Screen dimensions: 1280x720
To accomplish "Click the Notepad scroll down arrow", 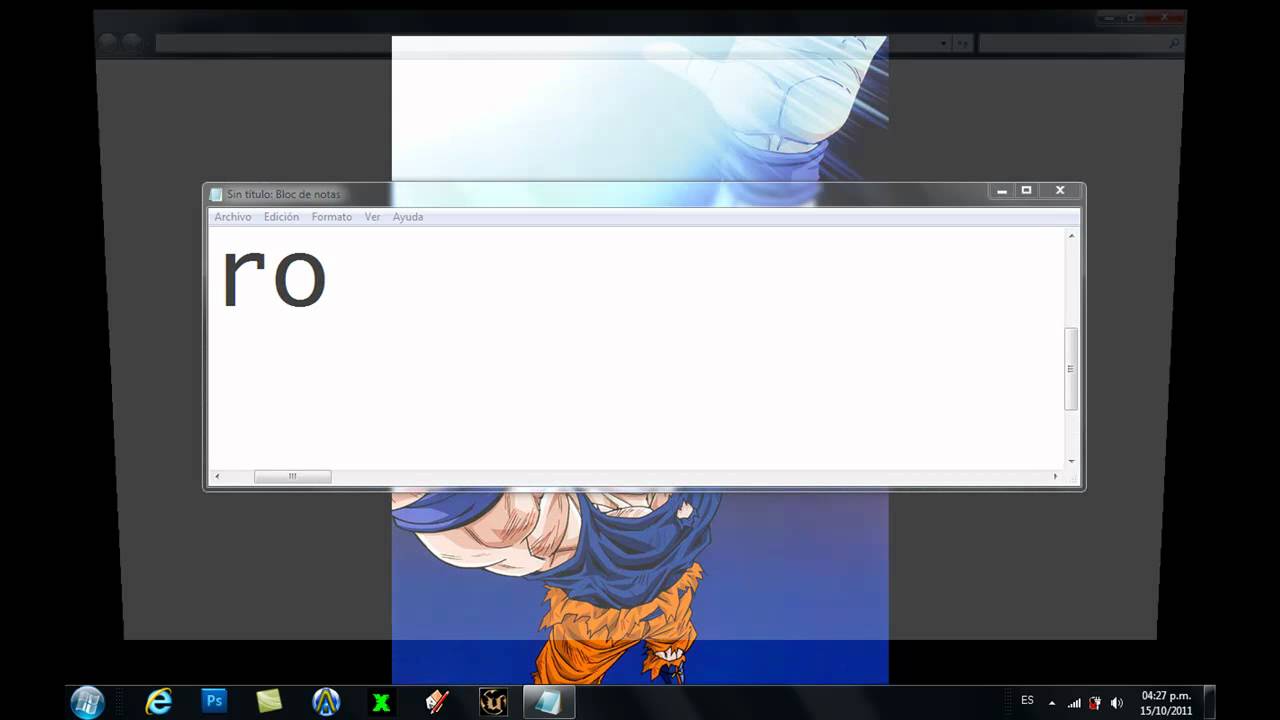I will coord(1071,461).
